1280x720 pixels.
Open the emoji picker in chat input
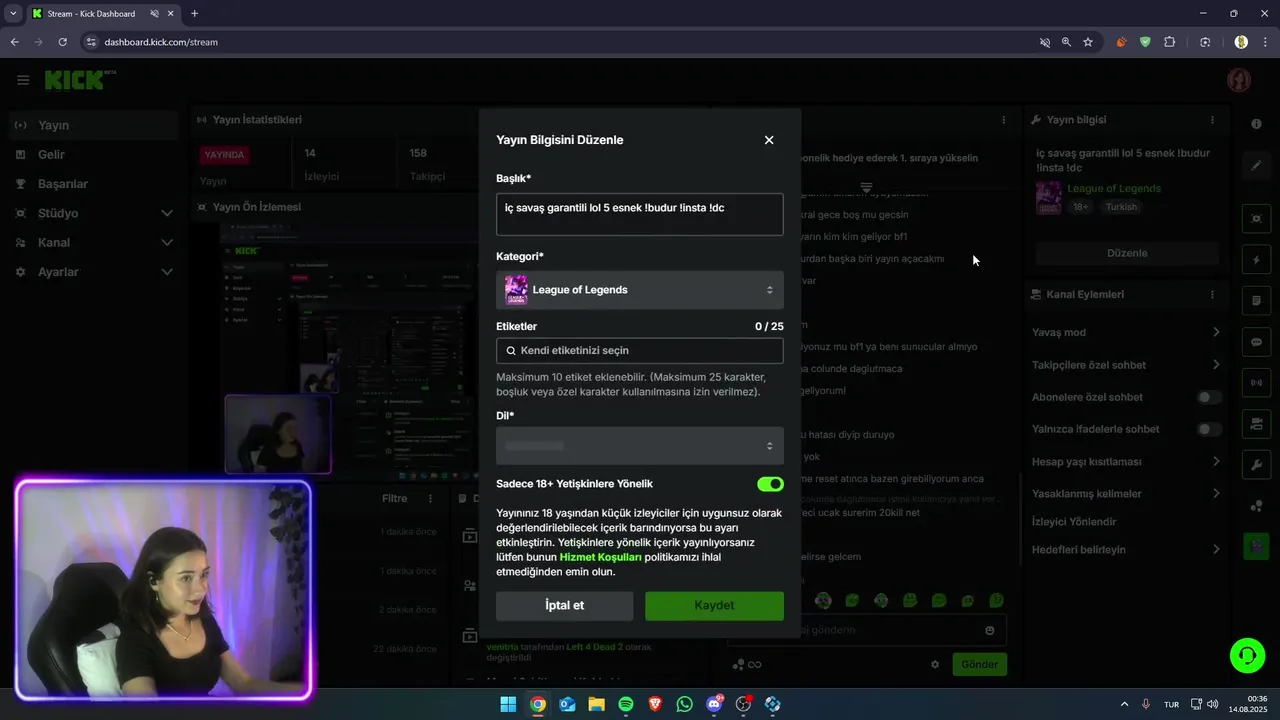pos(990,631)
